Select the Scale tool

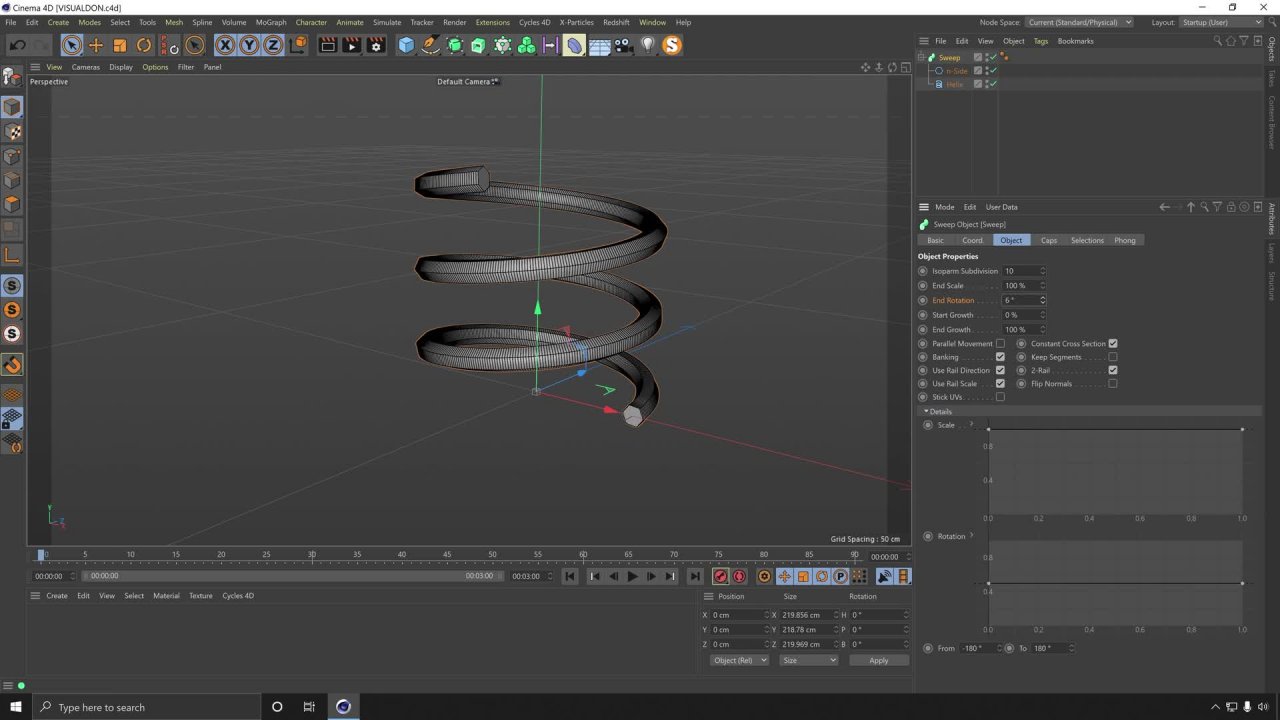pos(120,45)
